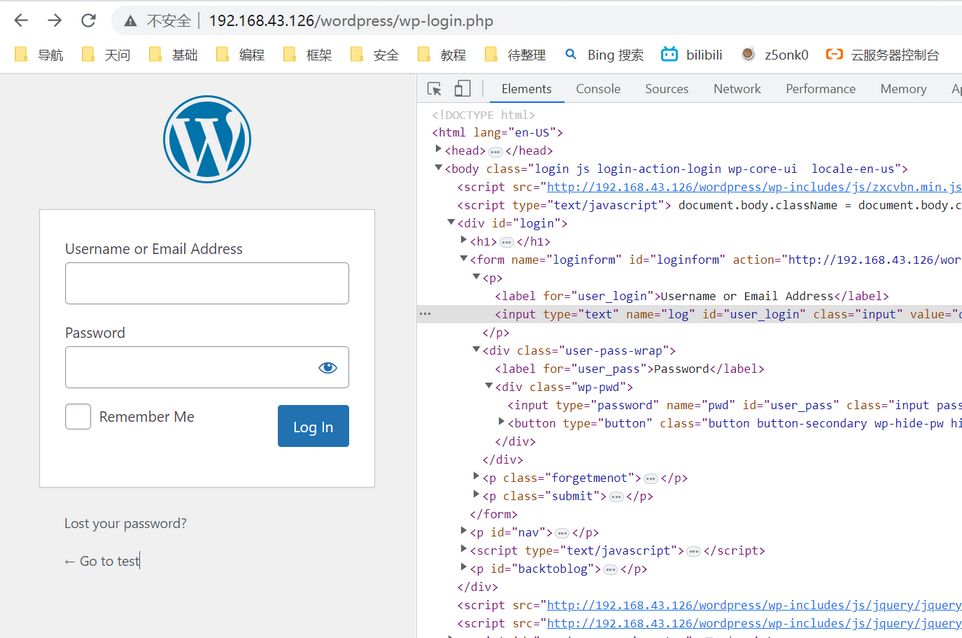Toggle the device toolbar icon in DevTools
Viewport: 962px width, 638px height.
coord(463,89)
